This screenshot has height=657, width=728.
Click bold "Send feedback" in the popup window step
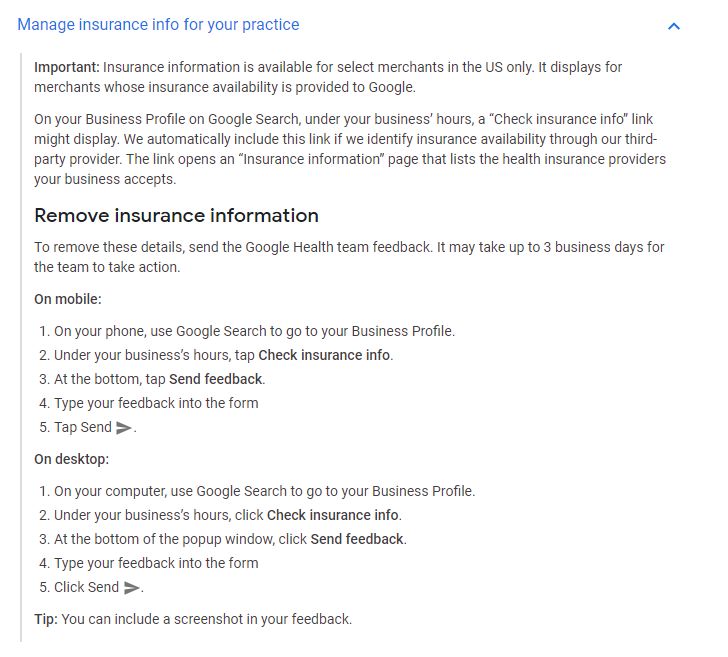357,540
